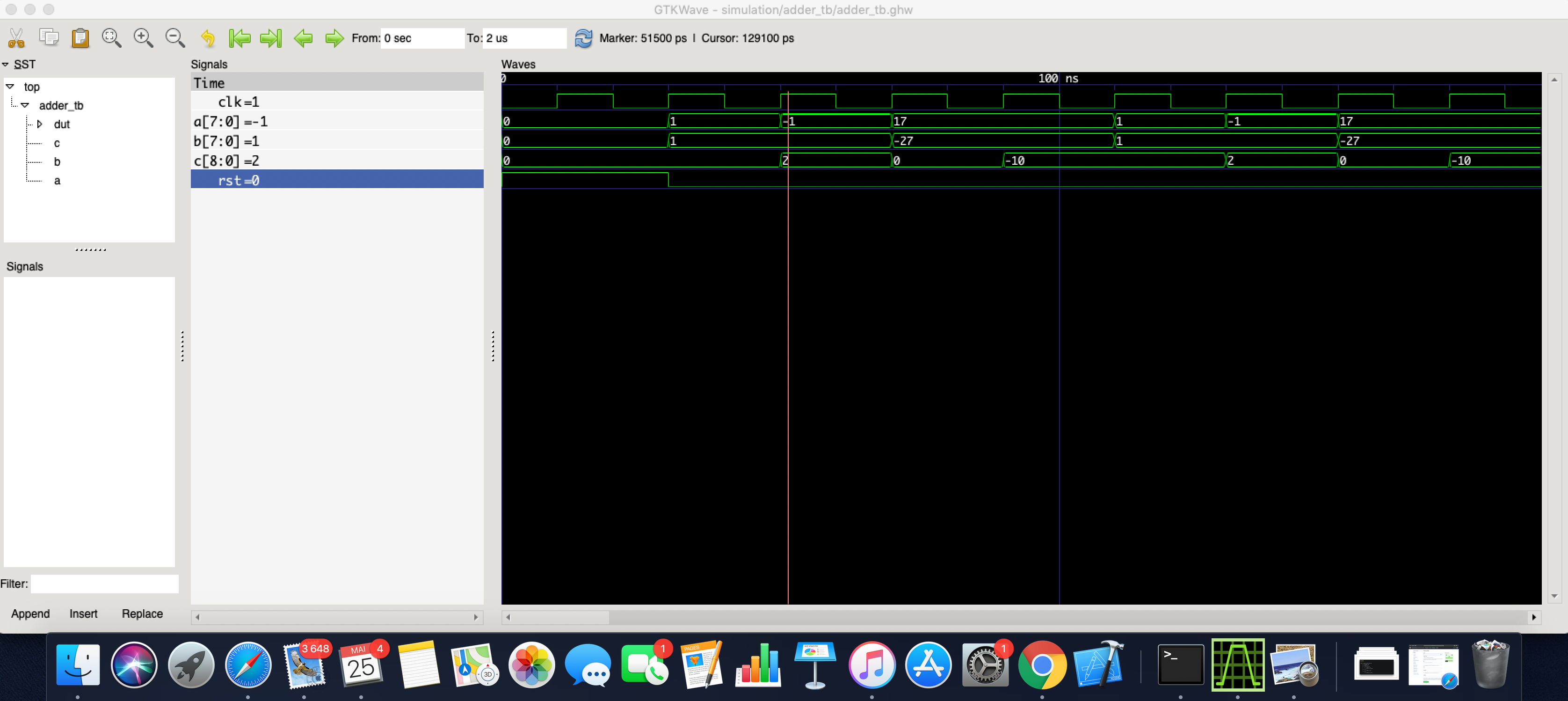Open Xcode from the Dock

tap(1099, 664)
